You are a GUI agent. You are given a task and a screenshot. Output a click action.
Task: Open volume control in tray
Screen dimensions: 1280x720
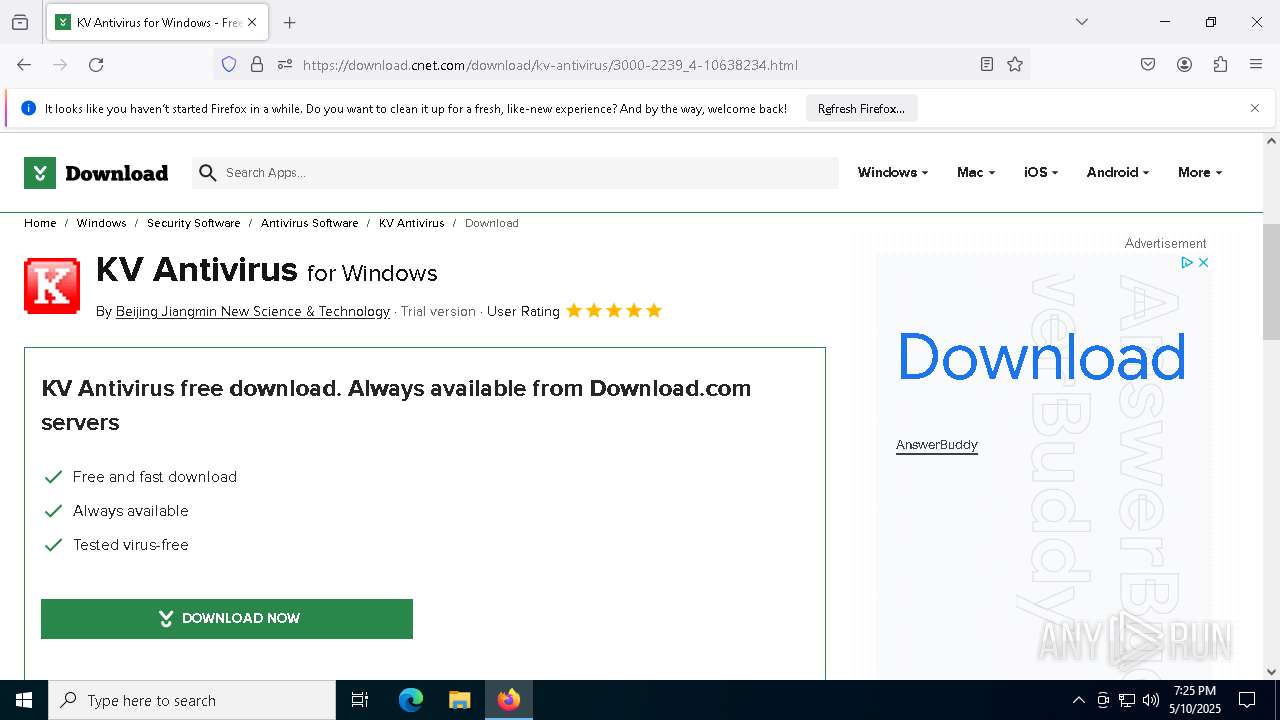(1151, 700)
